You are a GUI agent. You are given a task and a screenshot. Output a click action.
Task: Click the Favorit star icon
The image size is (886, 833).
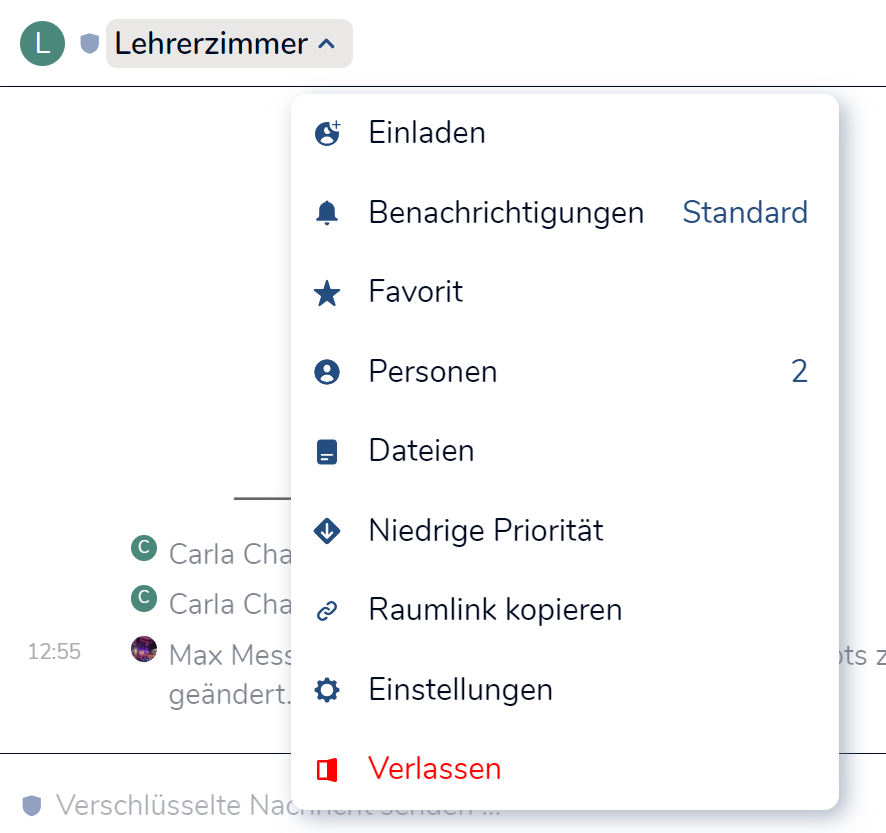[x=327, y=293]
